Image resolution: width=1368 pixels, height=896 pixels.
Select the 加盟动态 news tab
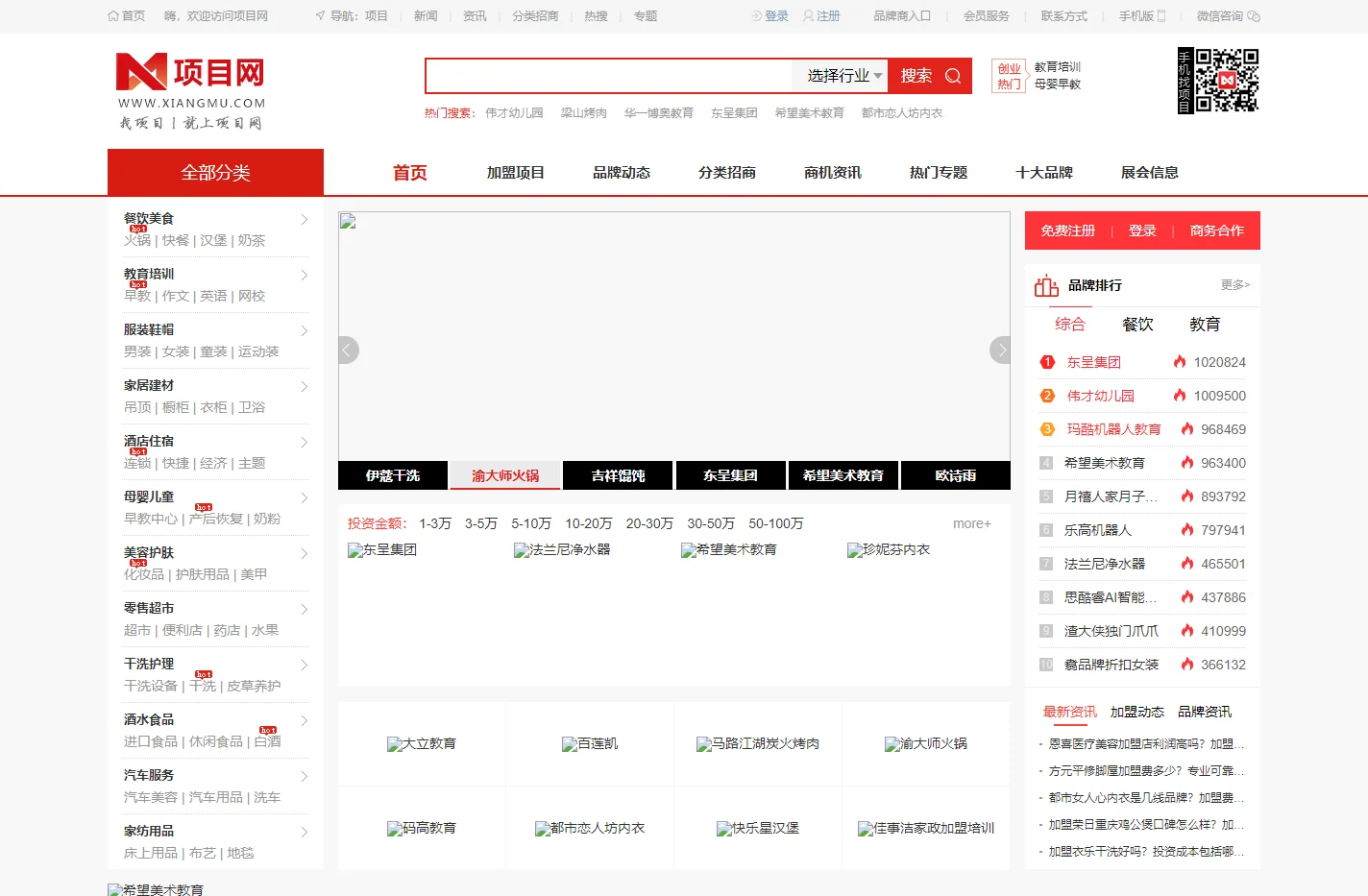click(x=1137, y=712)
